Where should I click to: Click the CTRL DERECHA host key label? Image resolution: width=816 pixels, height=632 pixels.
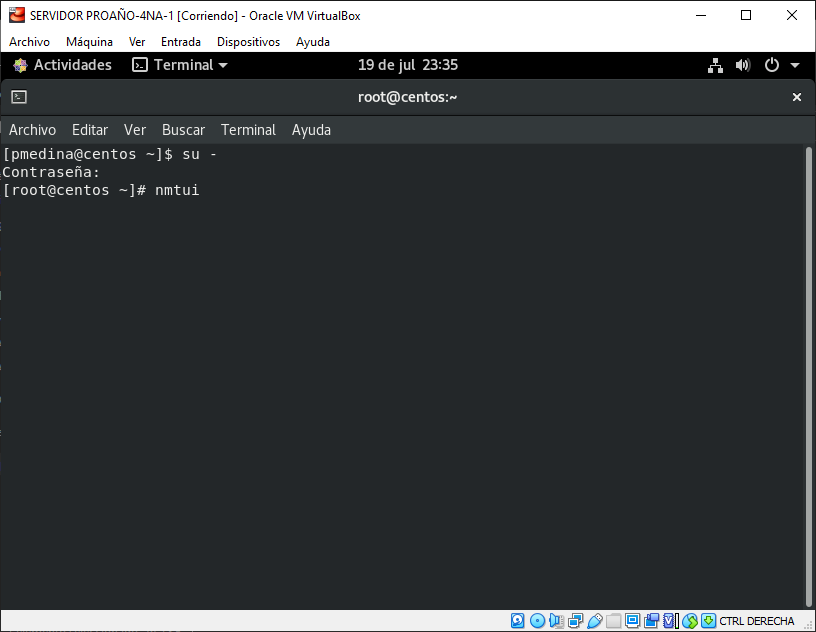click(757, 621)
